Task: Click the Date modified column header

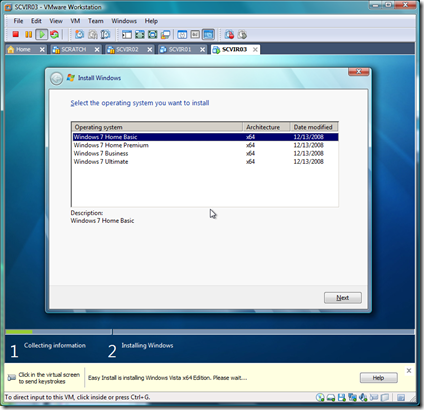Action: coord(314,127)
